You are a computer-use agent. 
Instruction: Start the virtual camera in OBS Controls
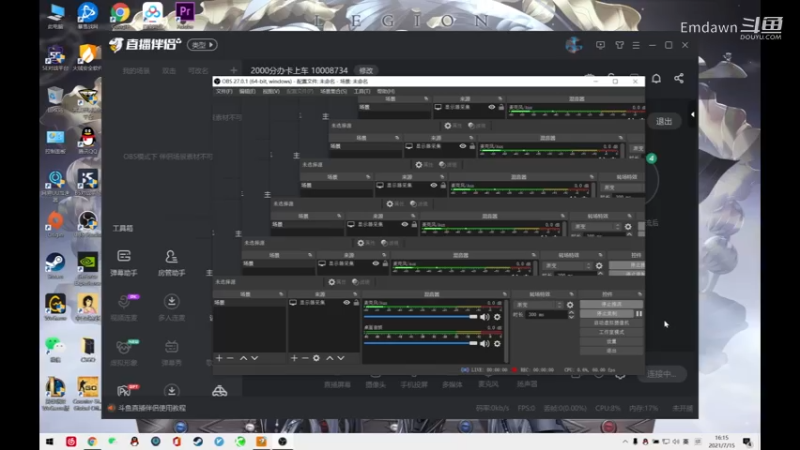tap(611, 323)
